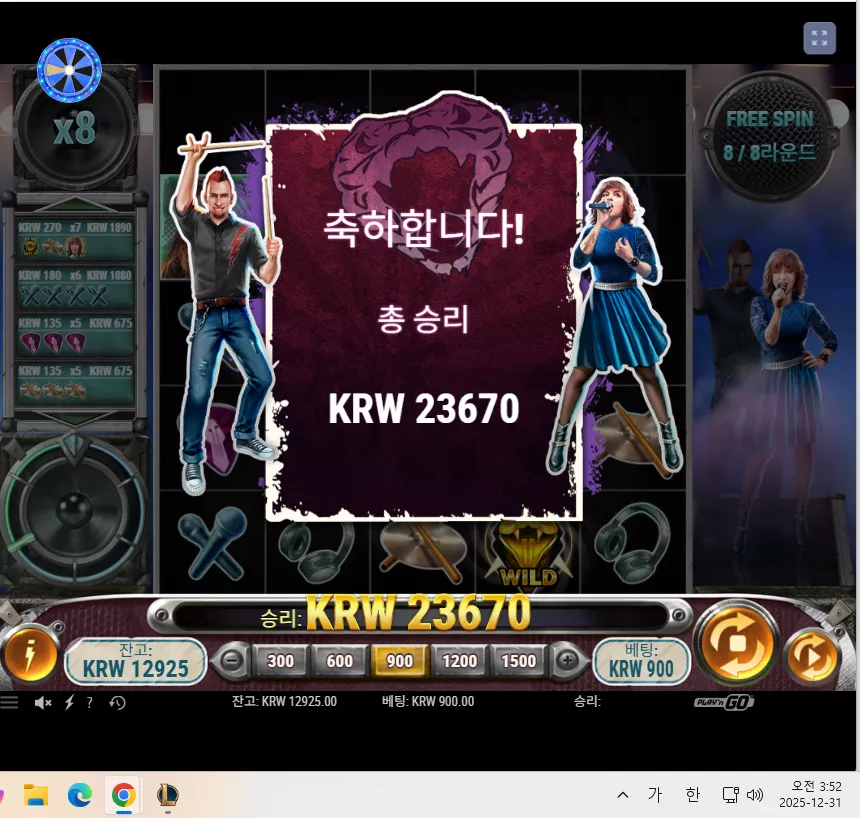The image size is (860, 818).
Task: Select the 1200 bet level
Action: point(459,661)
